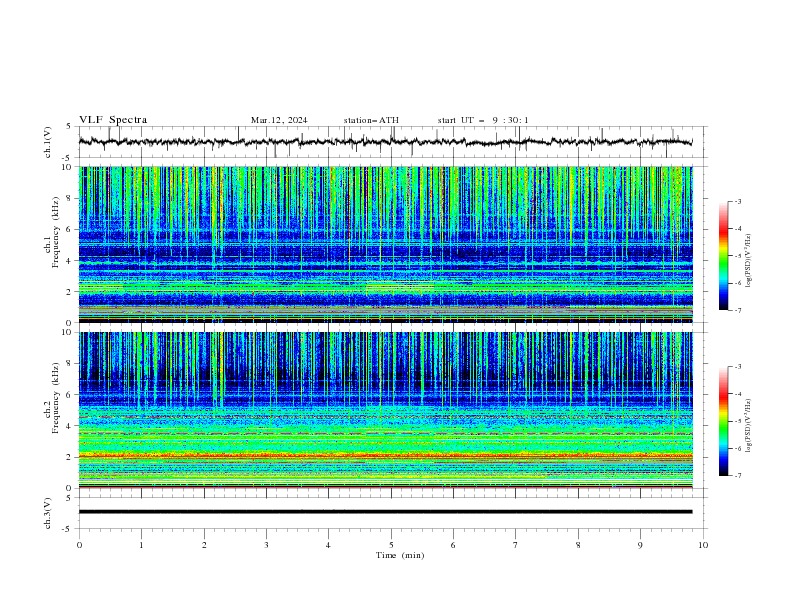Click the ch.1 log(PSD) color bar
This screenshot has width=792, height=612.
[x=723, y=256]
